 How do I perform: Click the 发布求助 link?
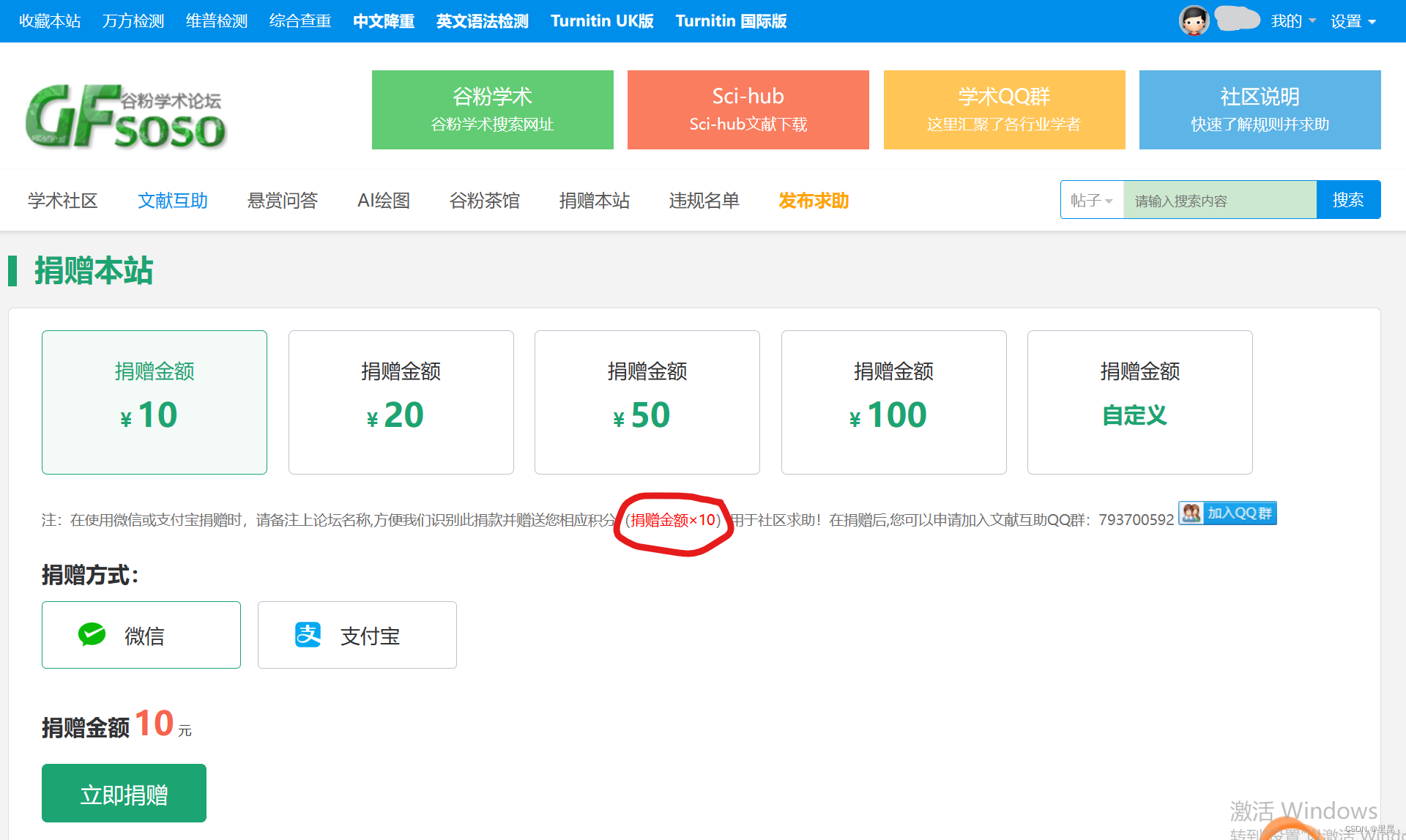pyautogui.click(x=814, y=201)
